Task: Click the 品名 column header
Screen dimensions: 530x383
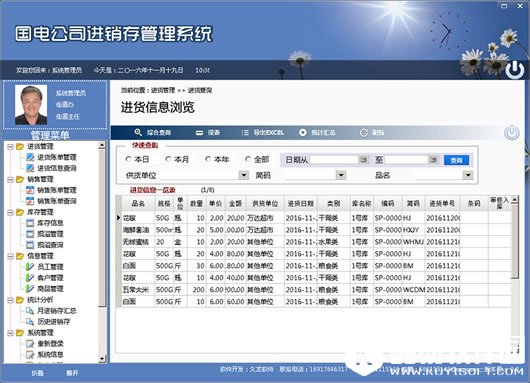Action: [x=138, y=204]
